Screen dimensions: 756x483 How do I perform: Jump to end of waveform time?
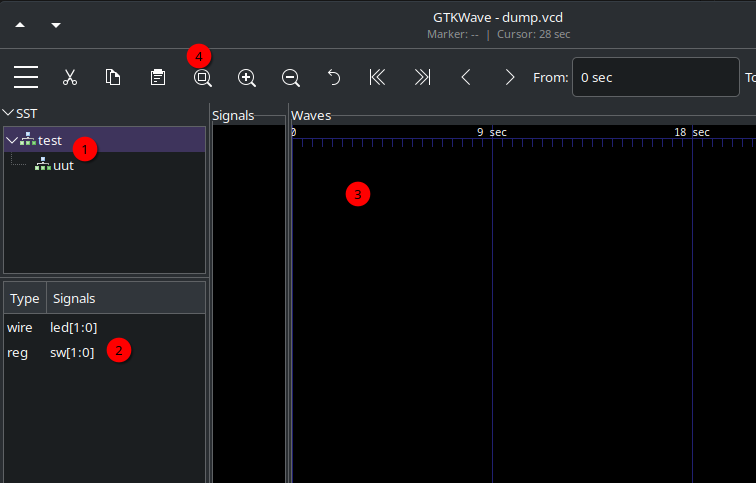(x=422, y=77)
